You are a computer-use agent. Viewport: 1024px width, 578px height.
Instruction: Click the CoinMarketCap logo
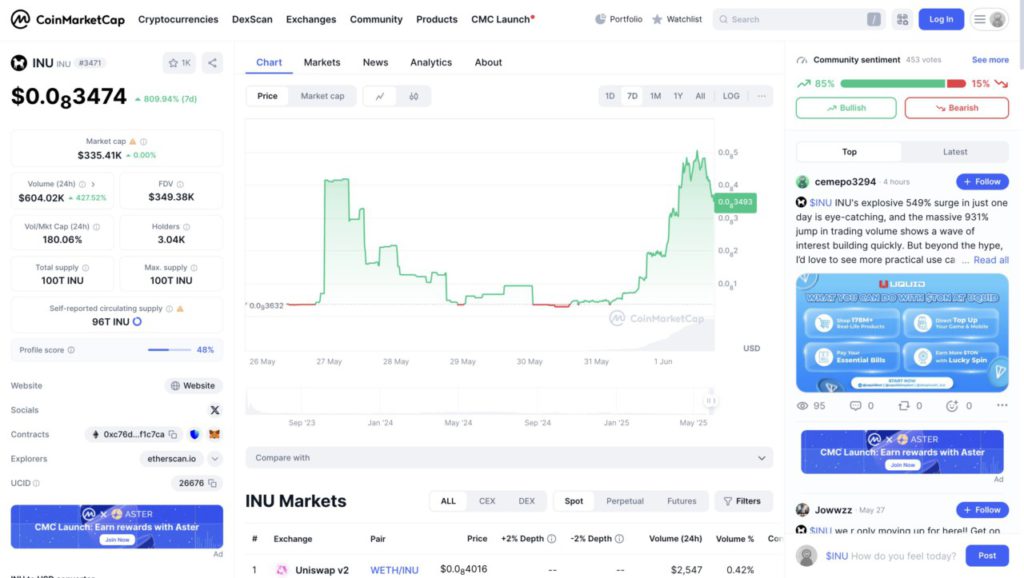(67, 20)
